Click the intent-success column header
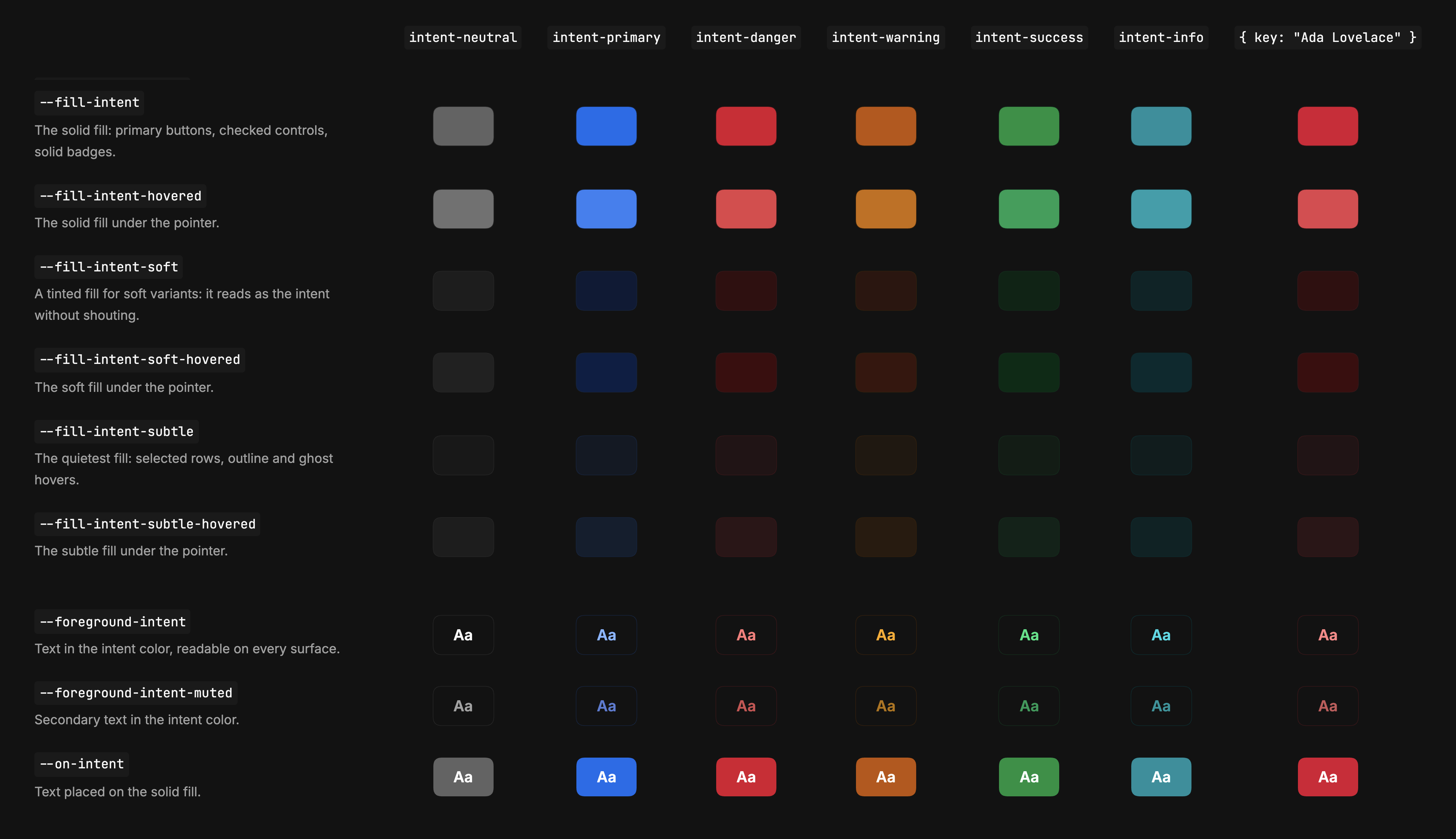The height and width of the screenshot is (839, 1456). (1029, 37)
